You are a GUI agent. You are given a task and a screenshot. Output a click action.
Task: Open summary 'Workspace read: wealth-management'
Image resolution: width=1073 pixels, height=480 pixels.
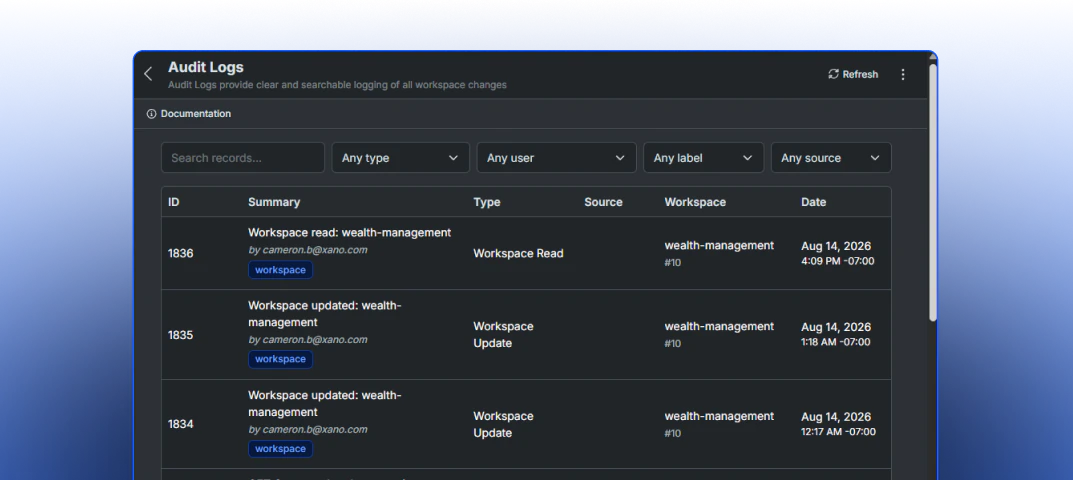coord(350,233)
